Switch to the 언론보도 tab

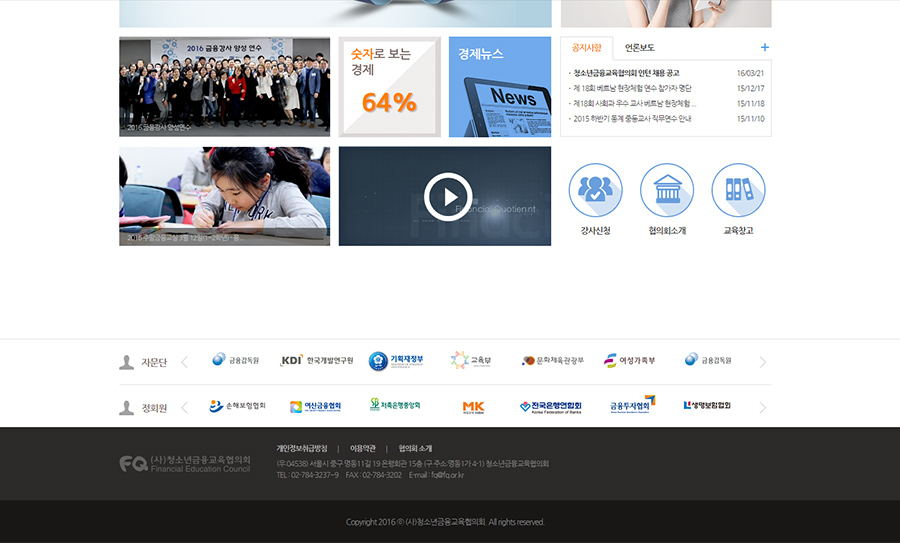coord(640,47)
